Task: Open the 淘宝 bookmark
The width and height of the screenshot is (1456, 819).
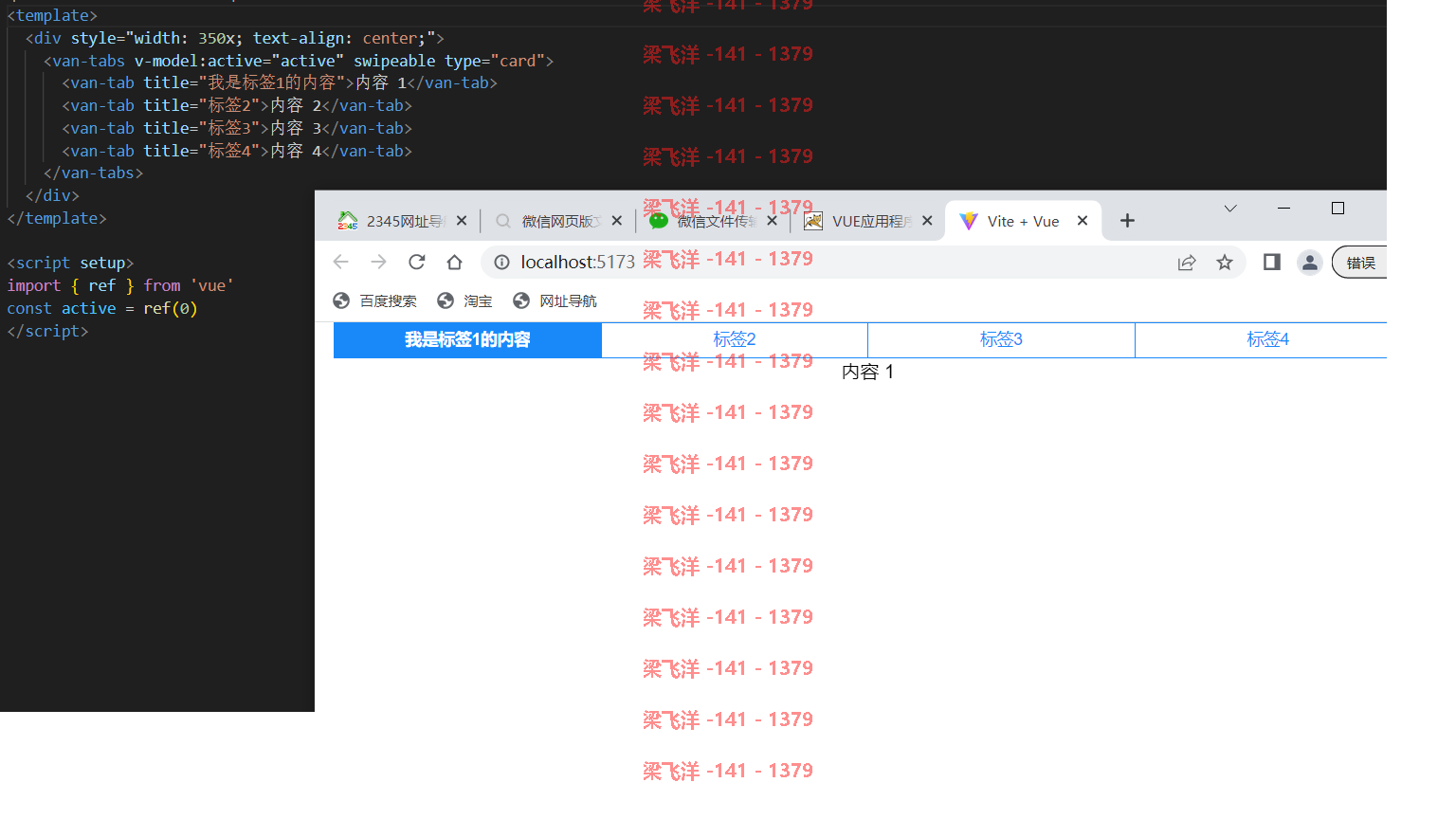Action: pos(464,301)
